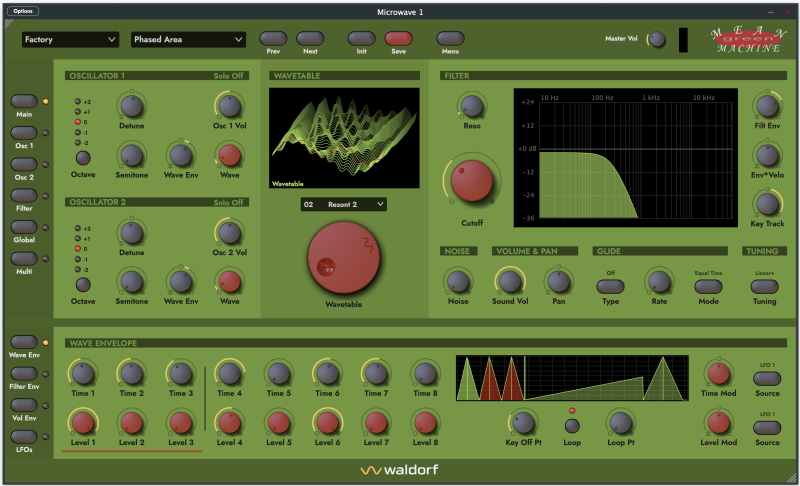The height and width of the screenshot is (486, 800).
Task: Click the Prev preset button
Action: coord(273,38)
